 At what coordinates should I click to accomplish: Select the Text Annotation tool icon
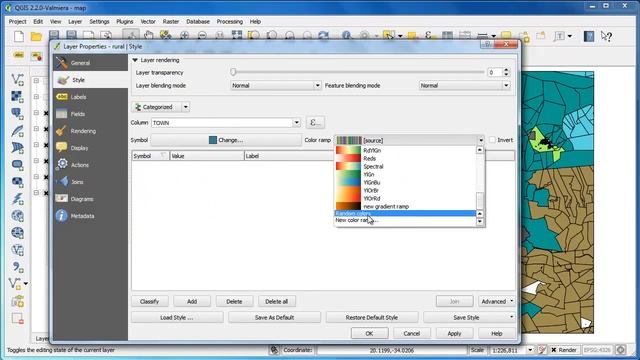(559, 36)
